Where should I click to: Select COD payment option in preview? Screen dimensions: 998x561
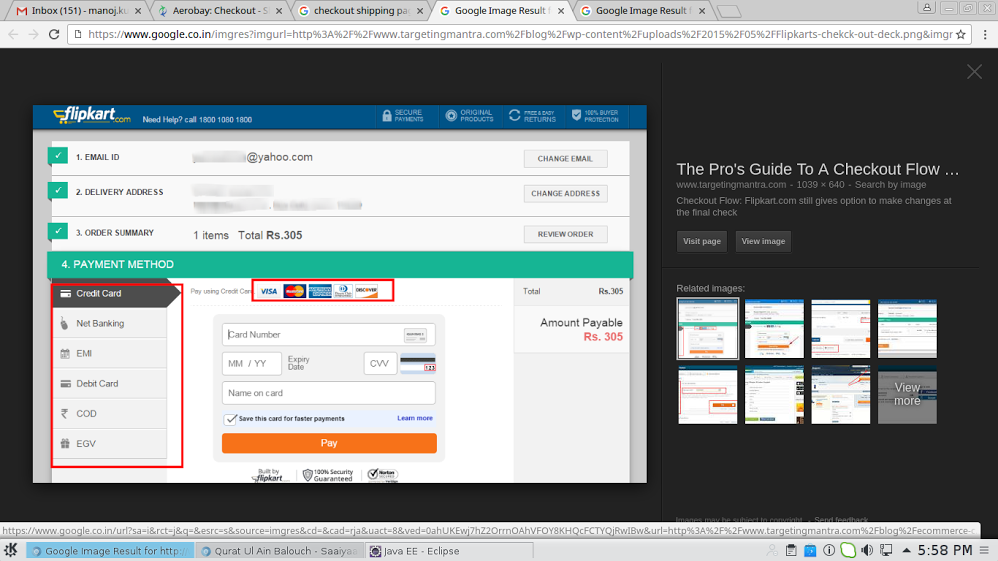pyautogui.click(x=110, y=413)
